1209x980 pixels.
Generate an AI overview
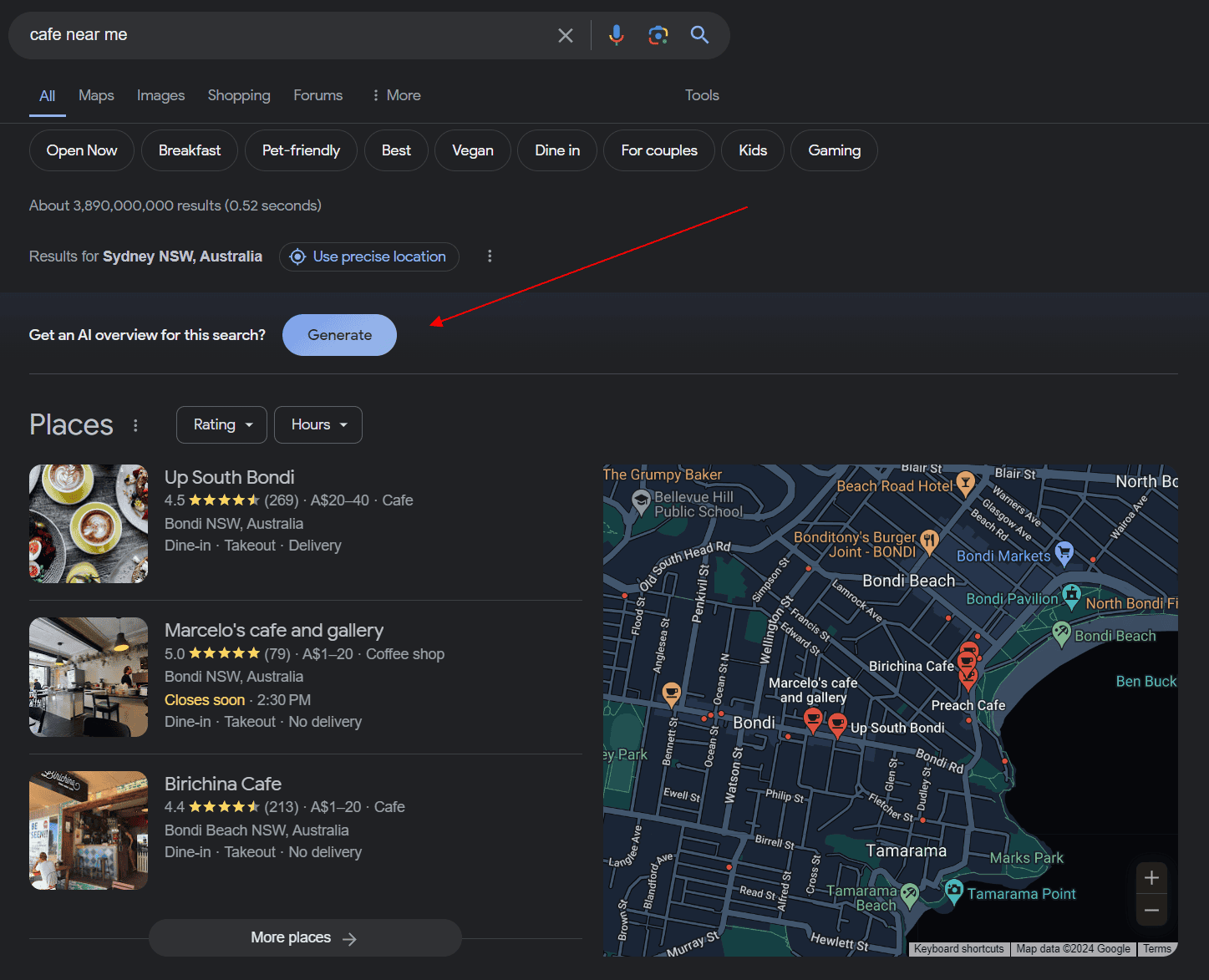[339, 335]
